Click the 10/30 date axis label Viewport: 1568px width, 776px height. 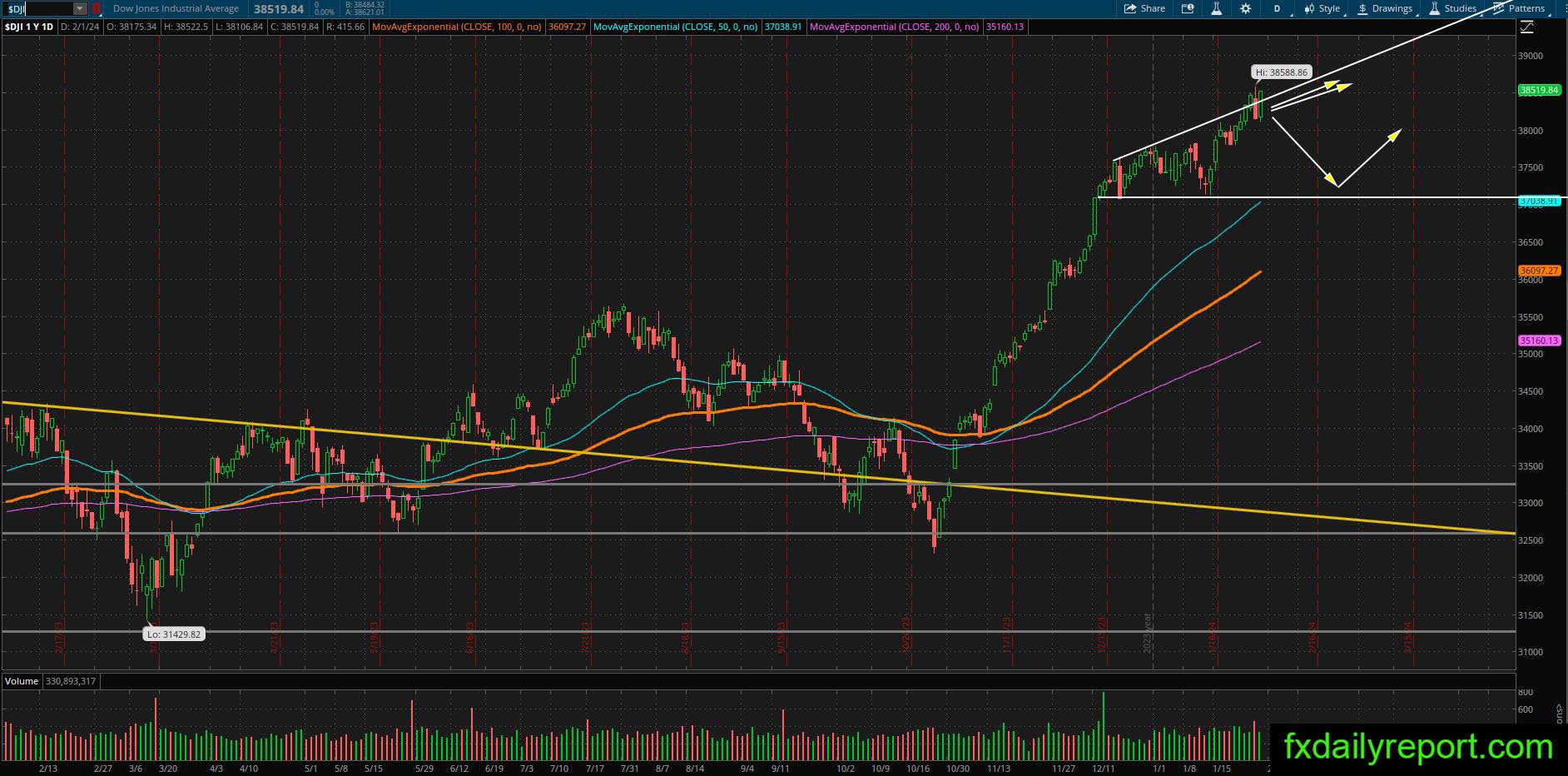(958, 769)
